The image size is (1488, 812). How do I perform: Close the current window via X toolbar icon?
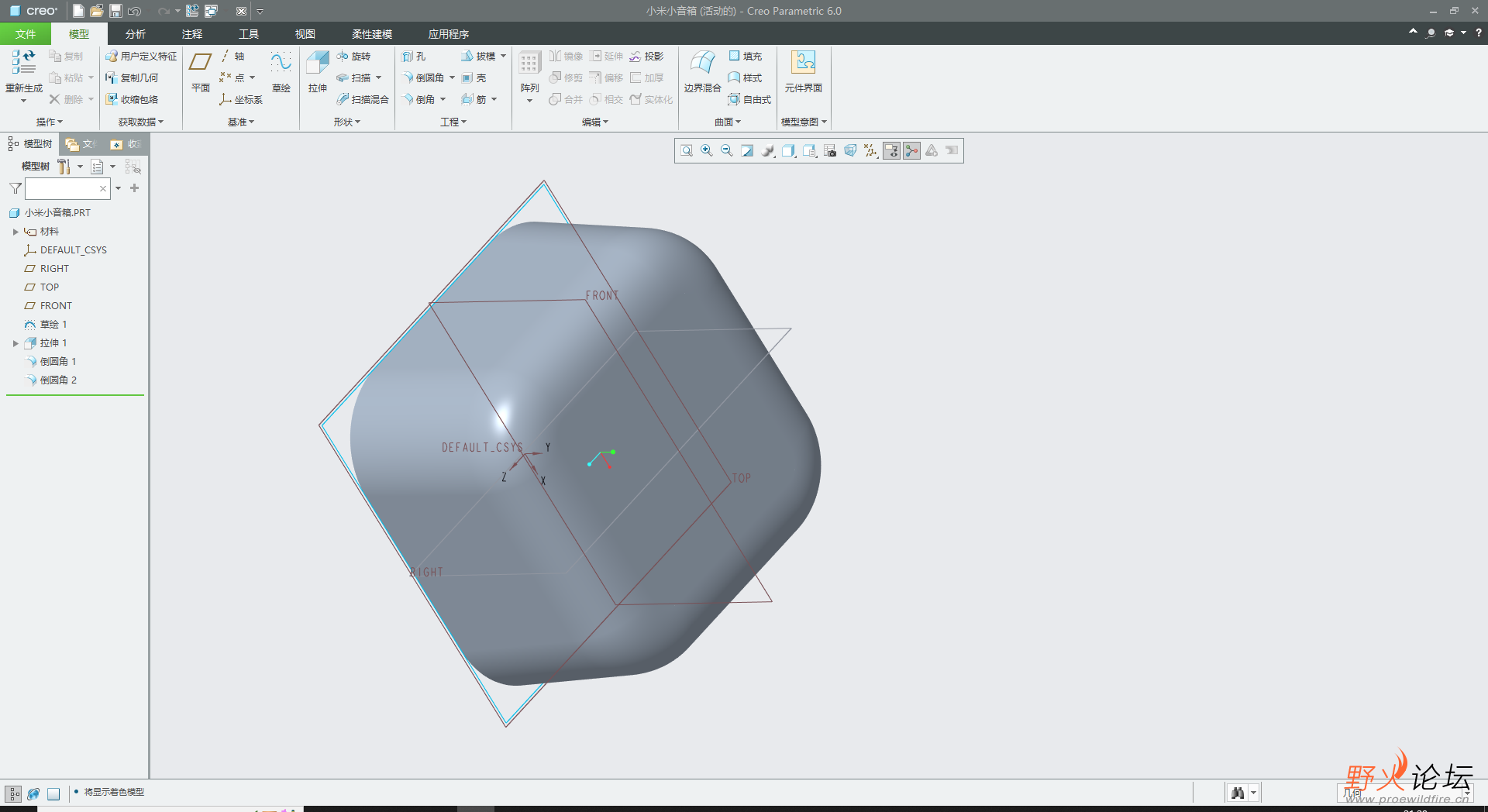tap(241, 11)
